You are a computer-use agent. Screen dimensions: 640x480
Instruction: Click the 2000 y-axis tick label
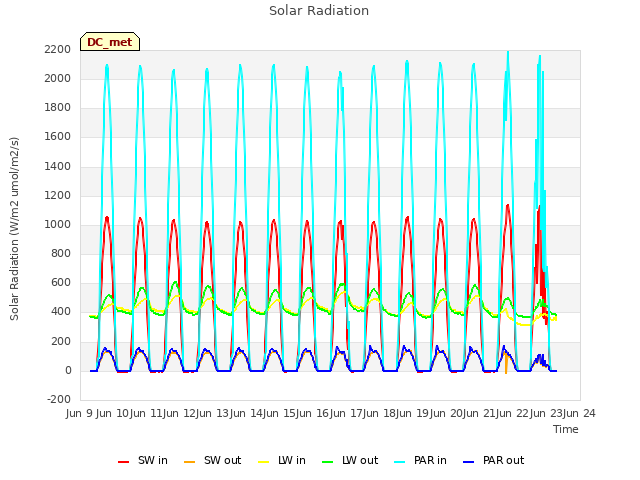(58, 78)
